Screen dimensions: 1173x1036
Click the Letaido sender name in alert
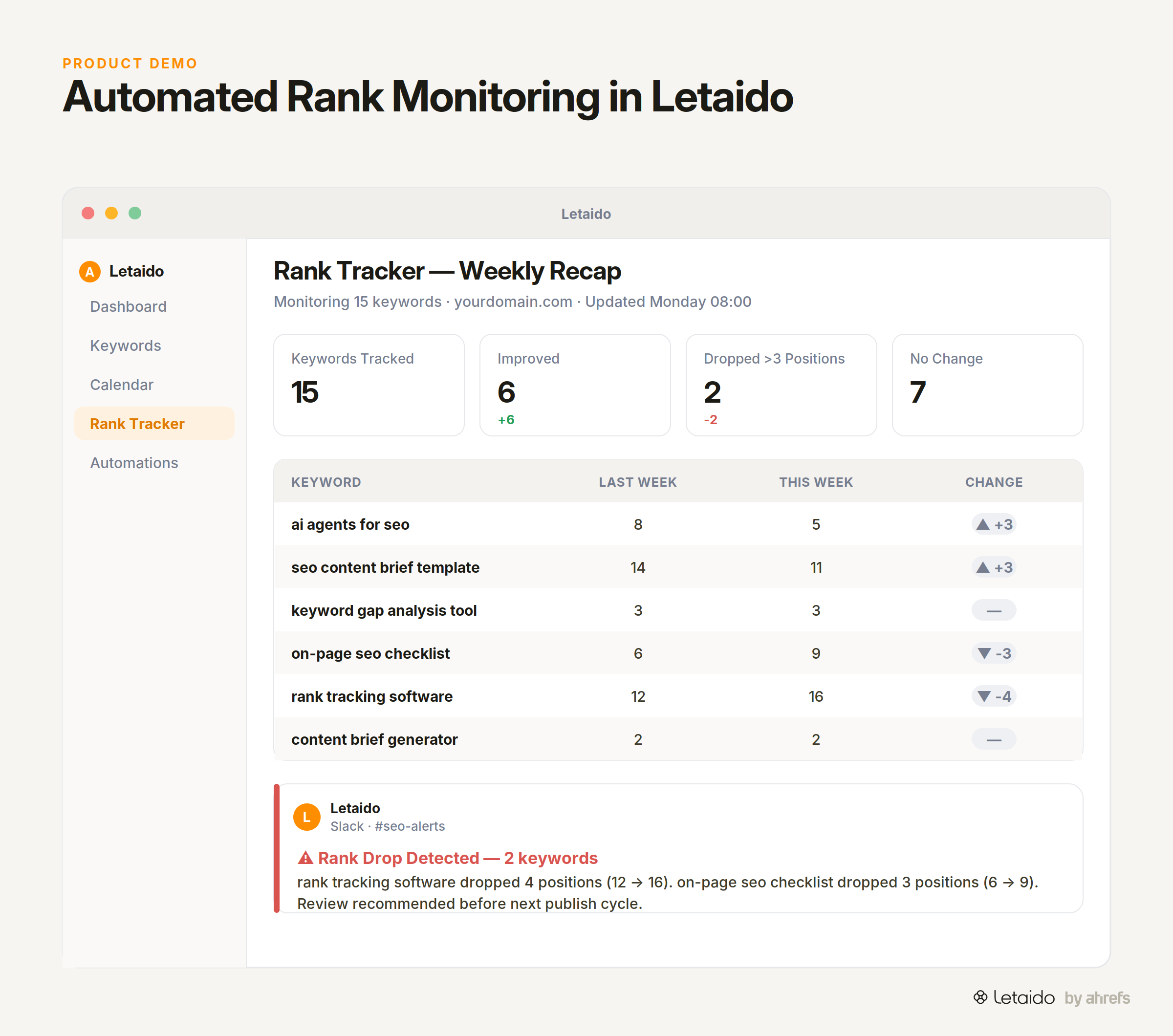(355, 808)
